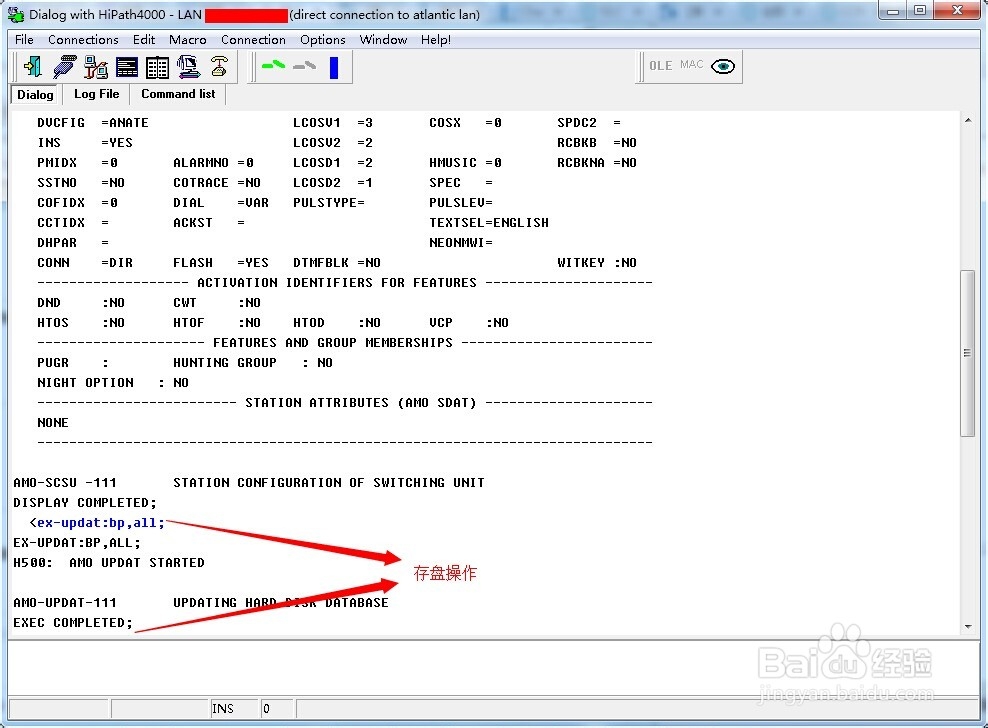Open the Macro menu
This screenshot has height=728, width=988.
point(188,40)
